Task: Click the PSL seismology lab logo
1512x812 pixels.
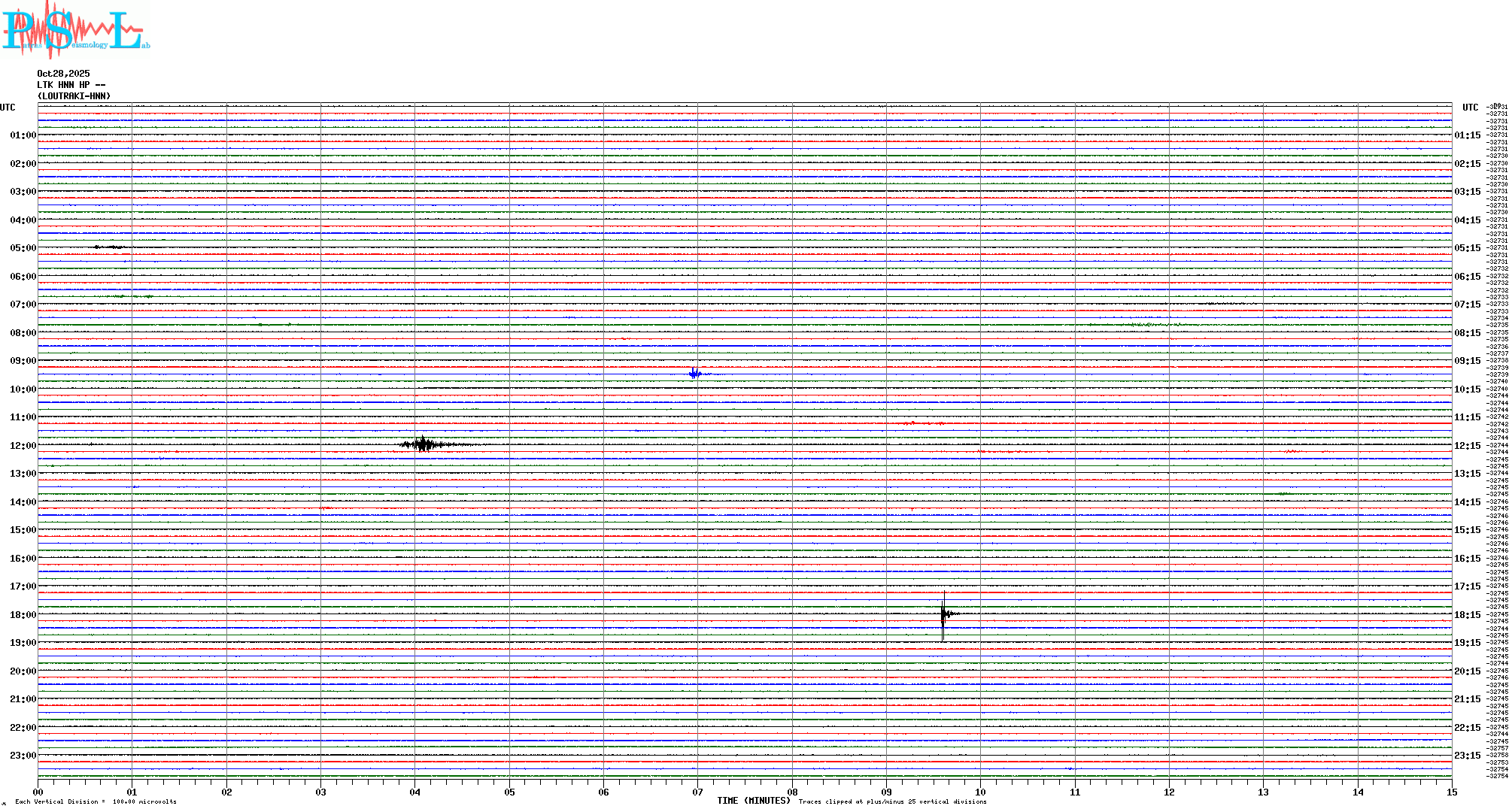Action: (x=75, y=30)
